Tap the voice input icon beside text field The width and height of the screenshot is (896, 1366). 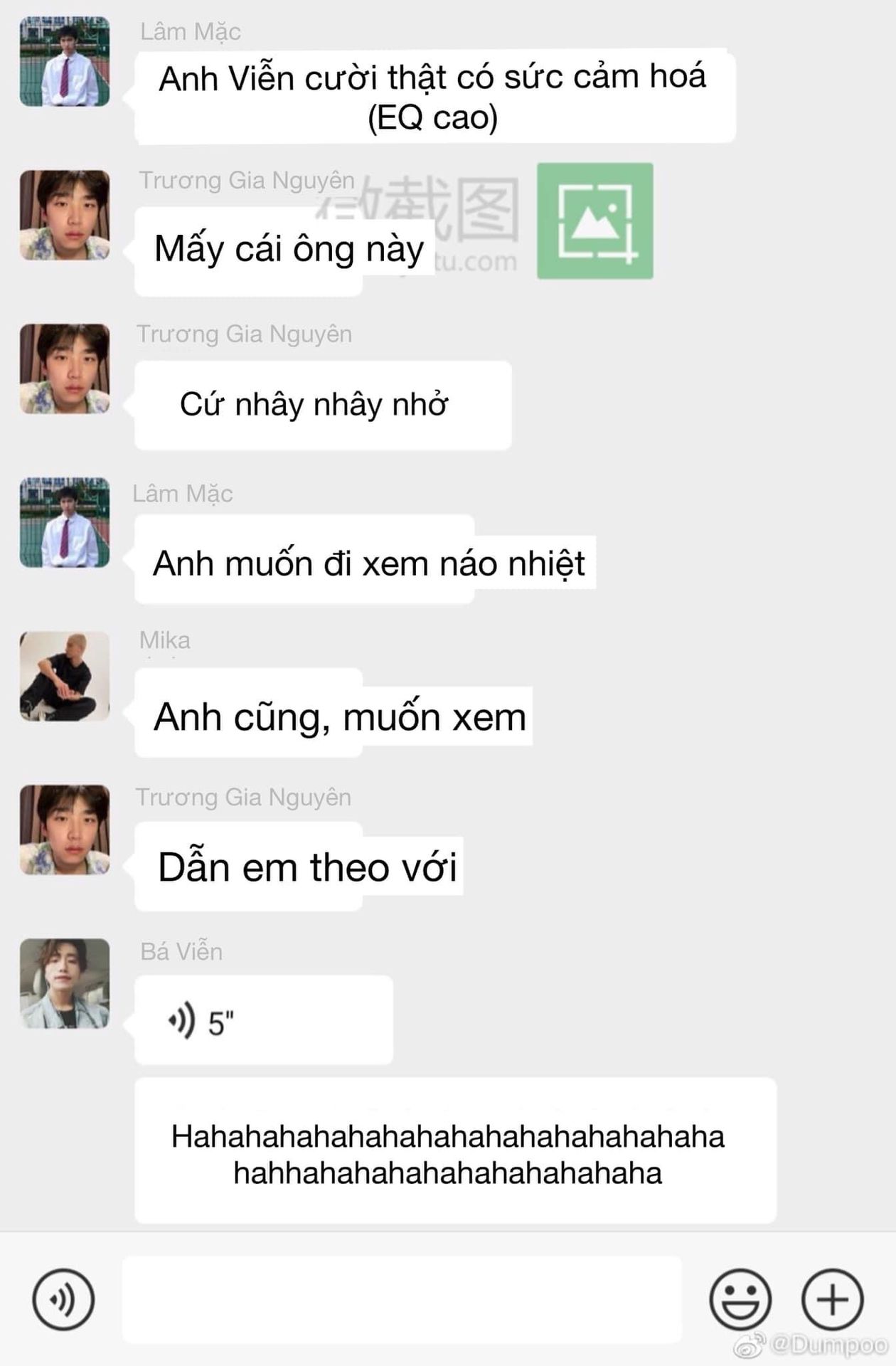[x=63, y=1299]
